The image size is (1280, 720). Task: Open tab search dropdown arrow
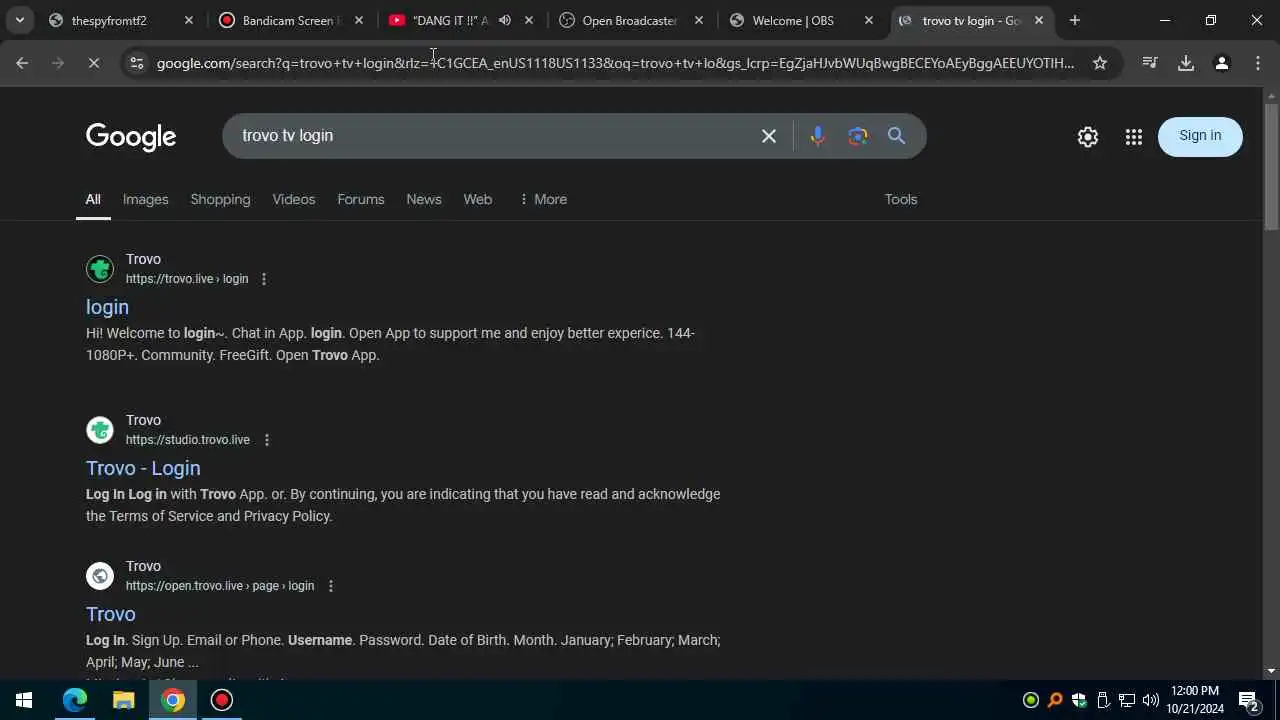pos(19,20)
